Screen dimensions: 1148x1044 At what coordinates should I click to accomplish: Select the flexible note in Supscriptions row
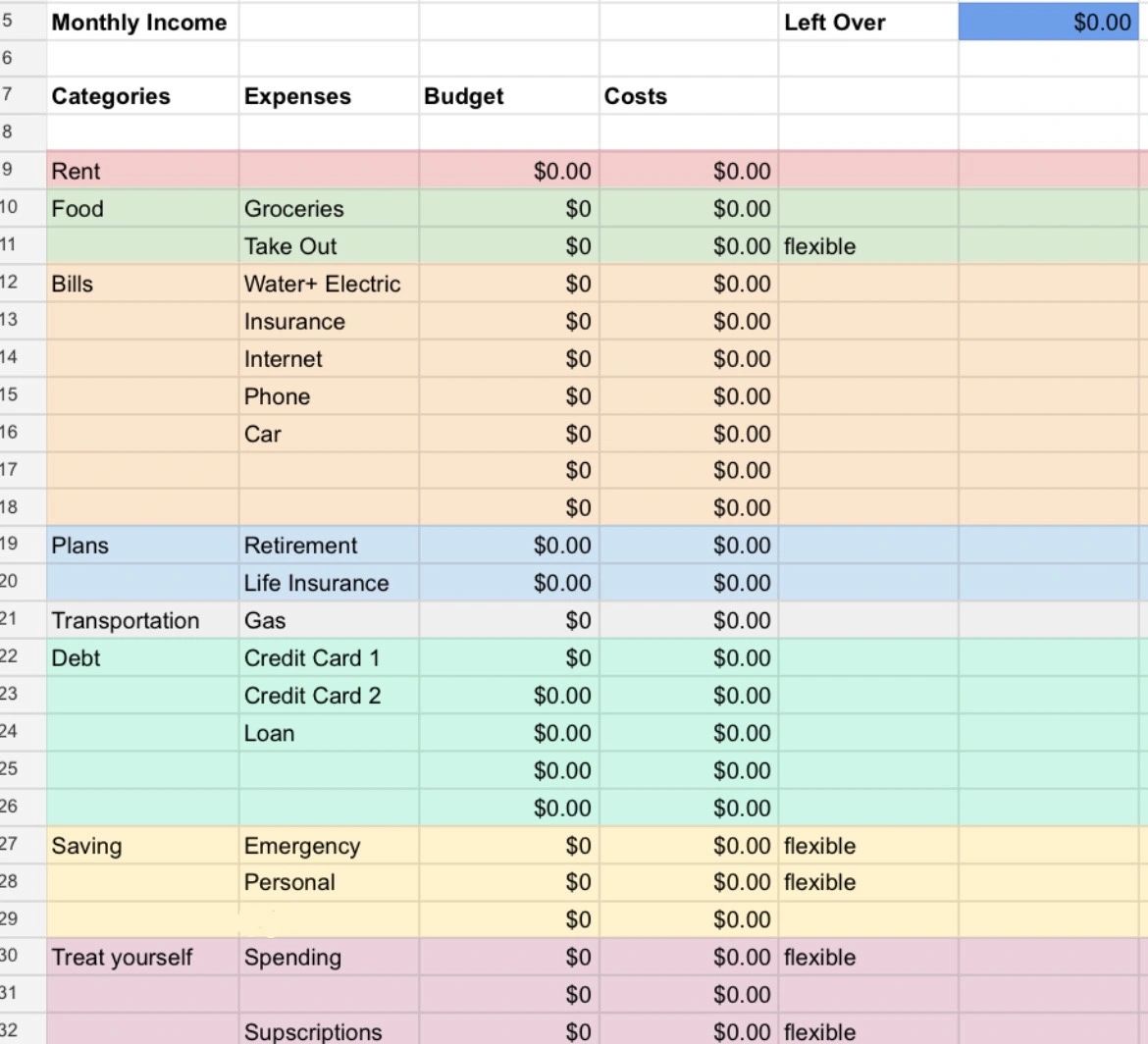tap(868, 1029)
